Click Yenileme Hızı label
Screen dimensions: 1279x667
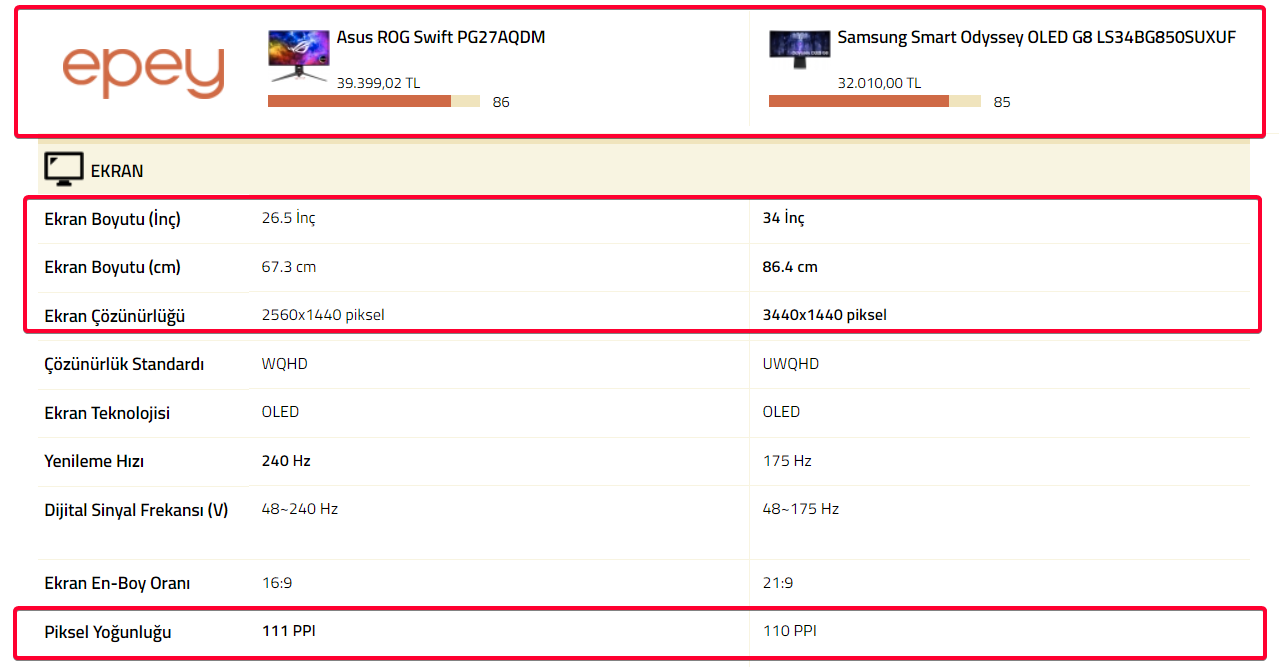pos(94,461)
